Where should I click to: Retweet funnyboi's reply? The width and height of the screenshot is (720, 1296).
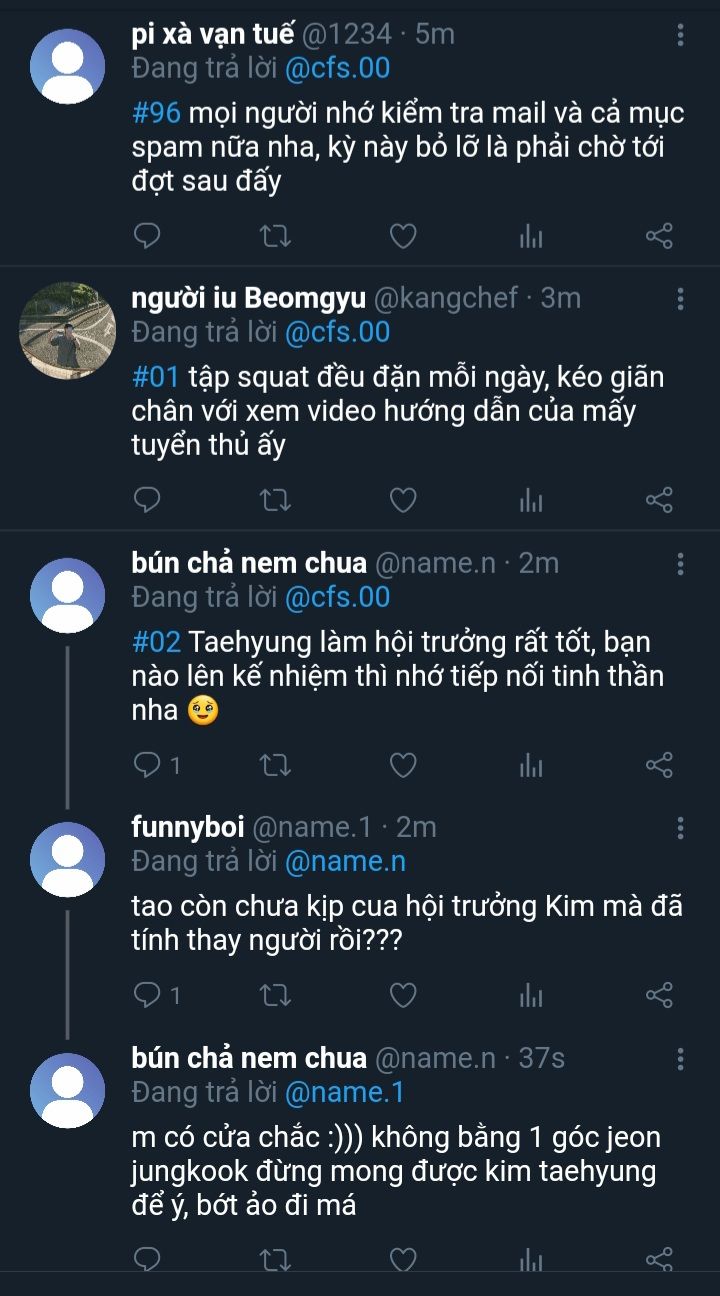(275, 996)
